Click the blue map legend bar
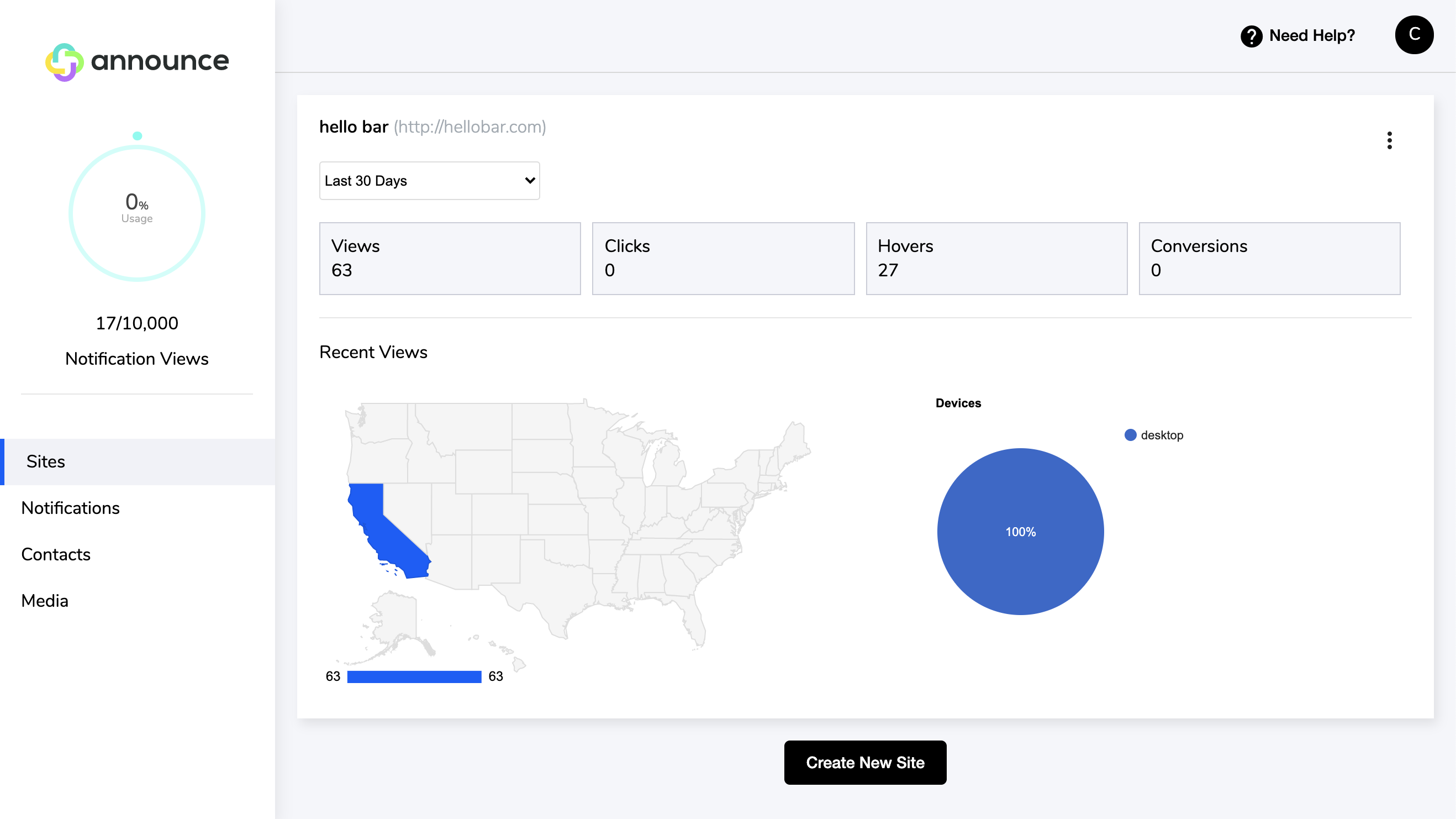This screenshot has height=819, width=1456. [x=414, y=676]
